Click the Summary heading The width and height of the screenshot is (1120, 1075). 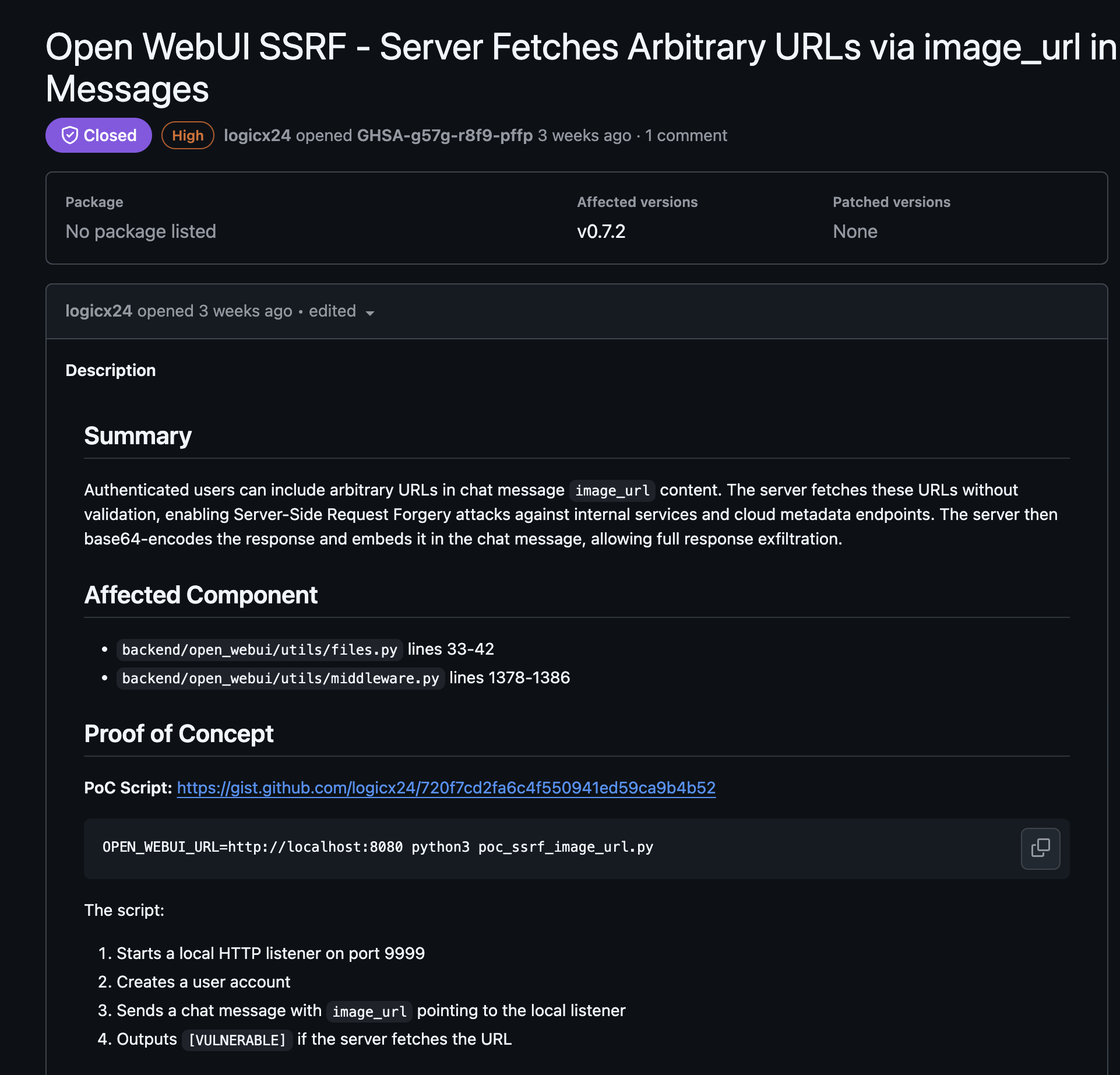point(138,435)
